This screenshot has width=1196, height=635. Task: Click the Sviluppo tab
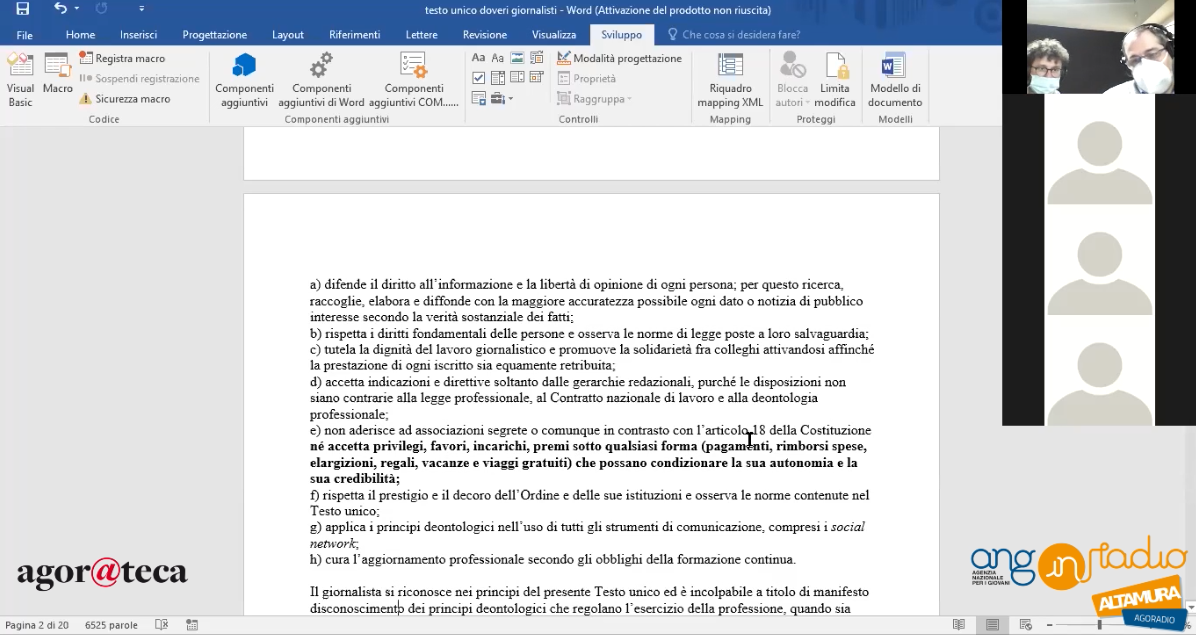[x=621, y=34]
